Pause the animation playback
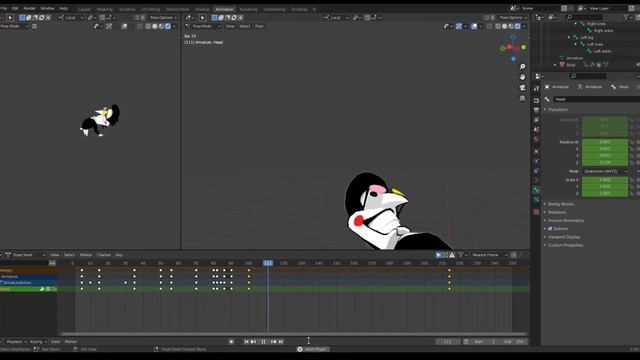Screen dimensions: 640x360 click(263, 342)
